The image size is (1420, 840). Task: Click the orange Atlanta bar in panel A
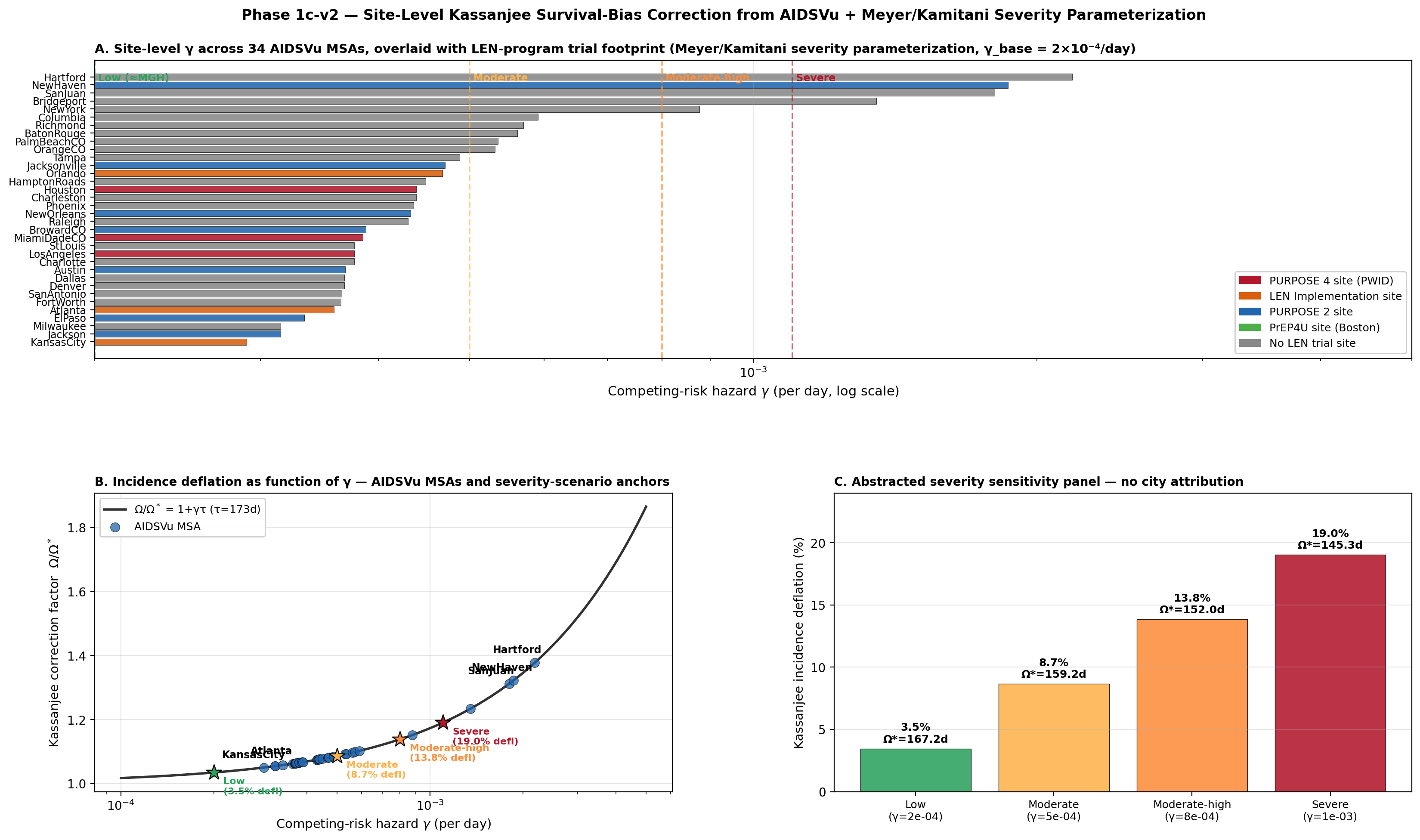(214, 310)
